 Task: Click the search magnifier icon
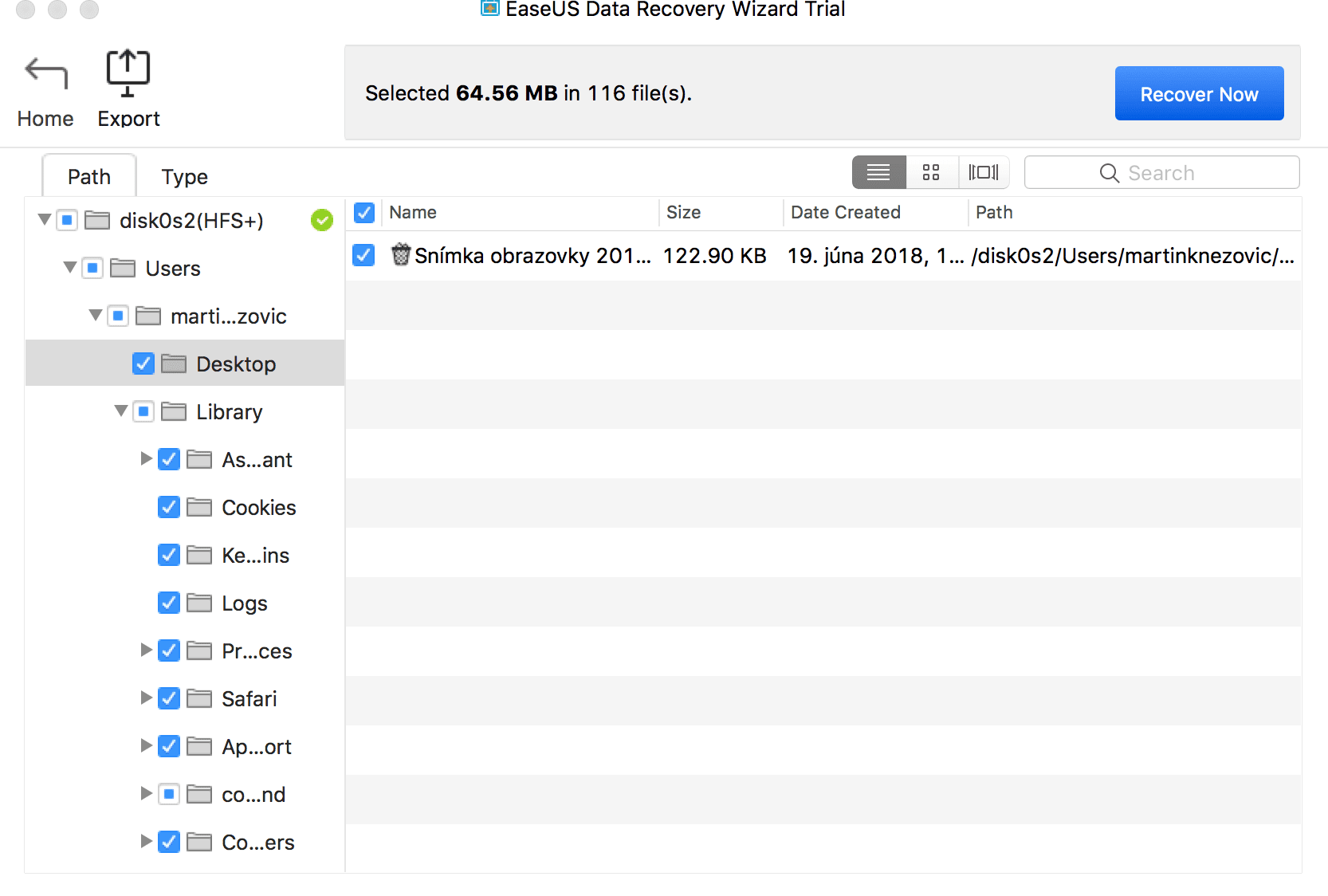[1110, 173]
